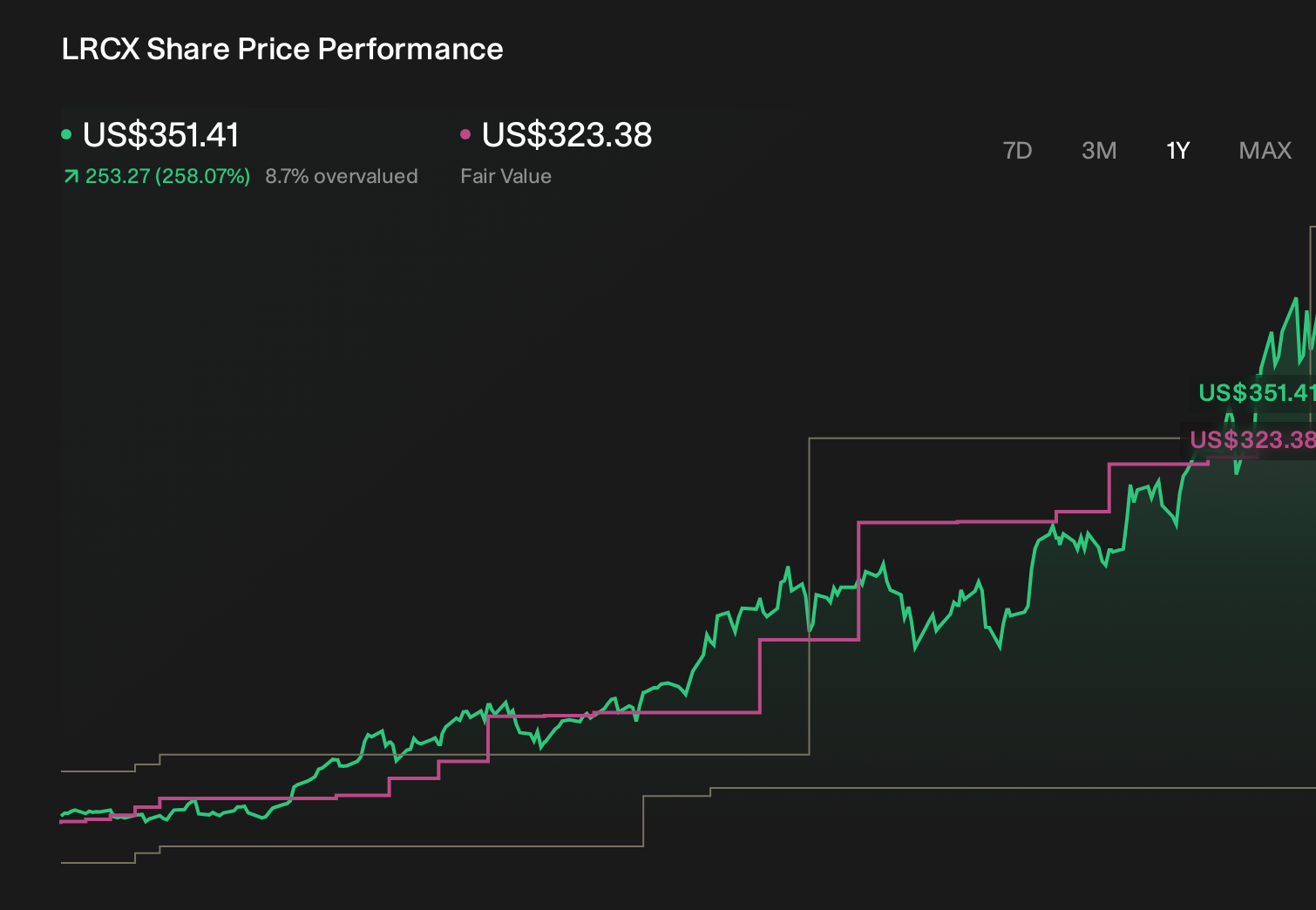Click the pink US$323.38 chart tooltip label
Screen dimensions: 1316x910
[1252, 439]
